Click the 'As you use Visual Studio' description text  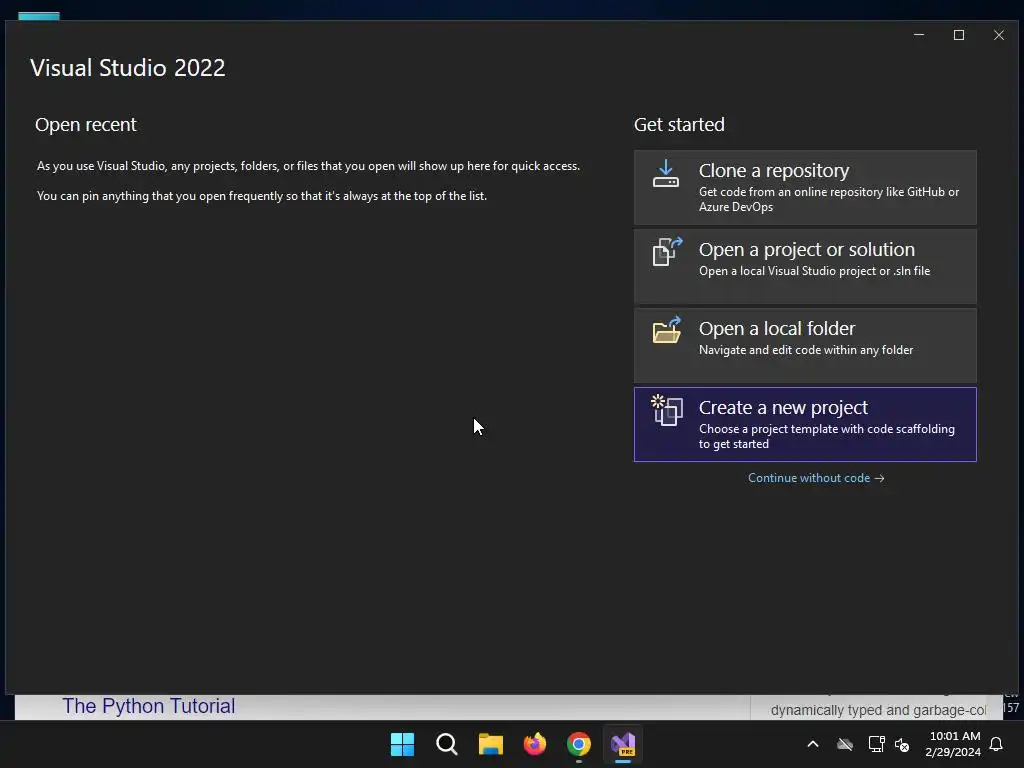[308, 166]
